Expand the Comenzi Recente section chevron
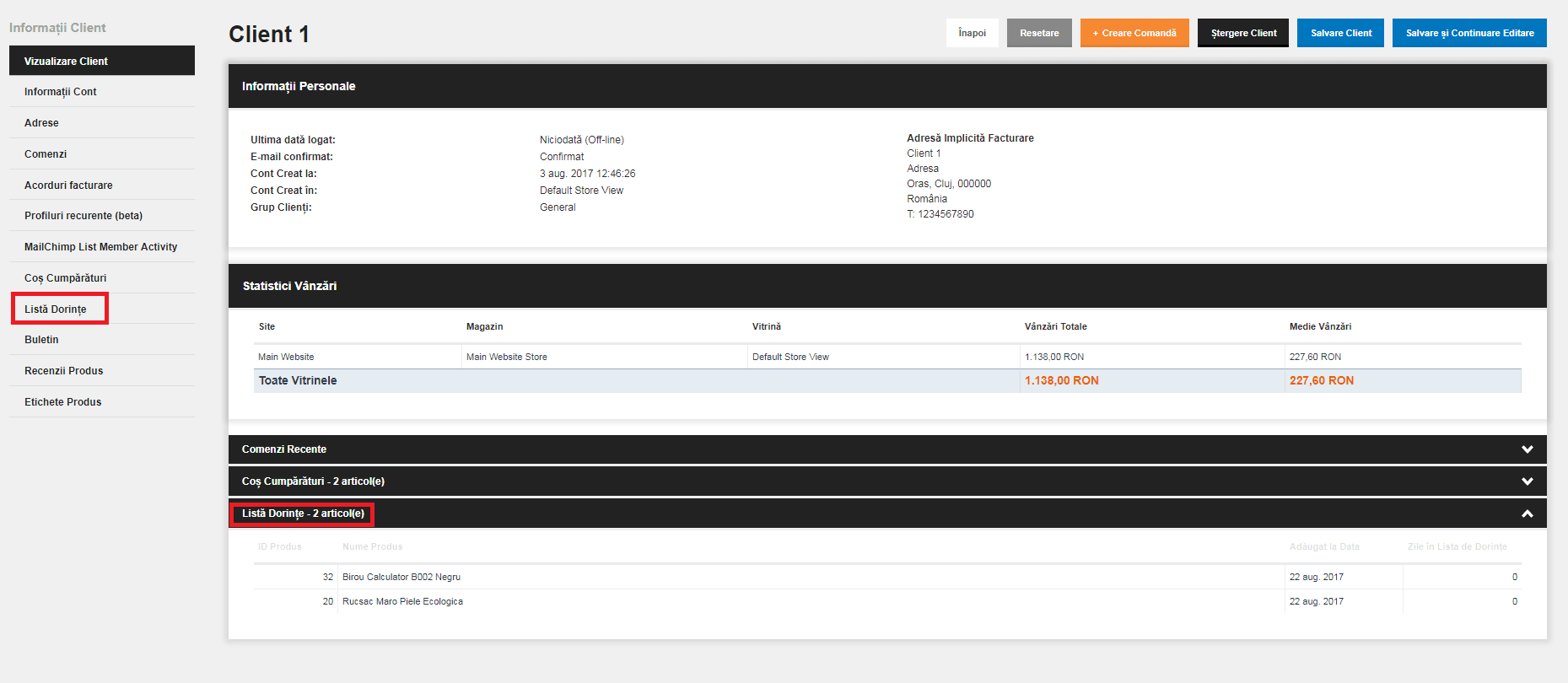Screen dimensions: 1568x683 [x=1527, y=449]
